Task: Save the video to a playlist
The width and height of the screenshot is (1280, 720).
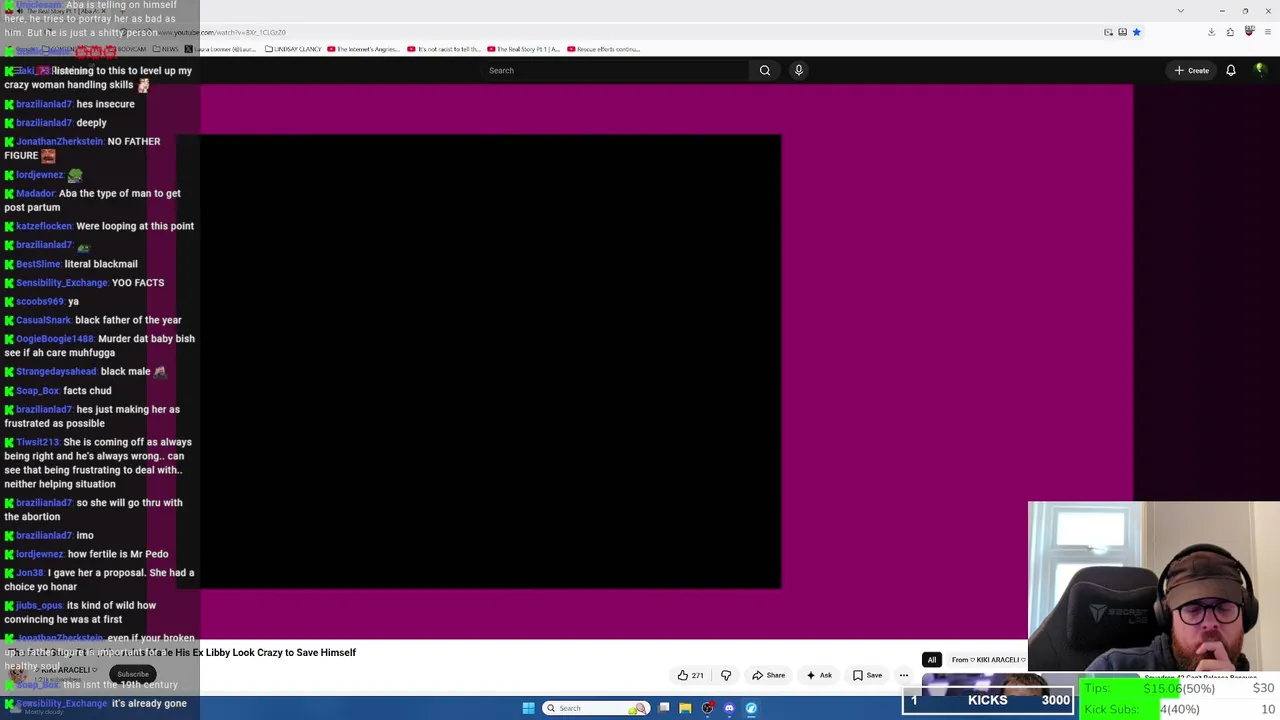Action: (867, 675)
